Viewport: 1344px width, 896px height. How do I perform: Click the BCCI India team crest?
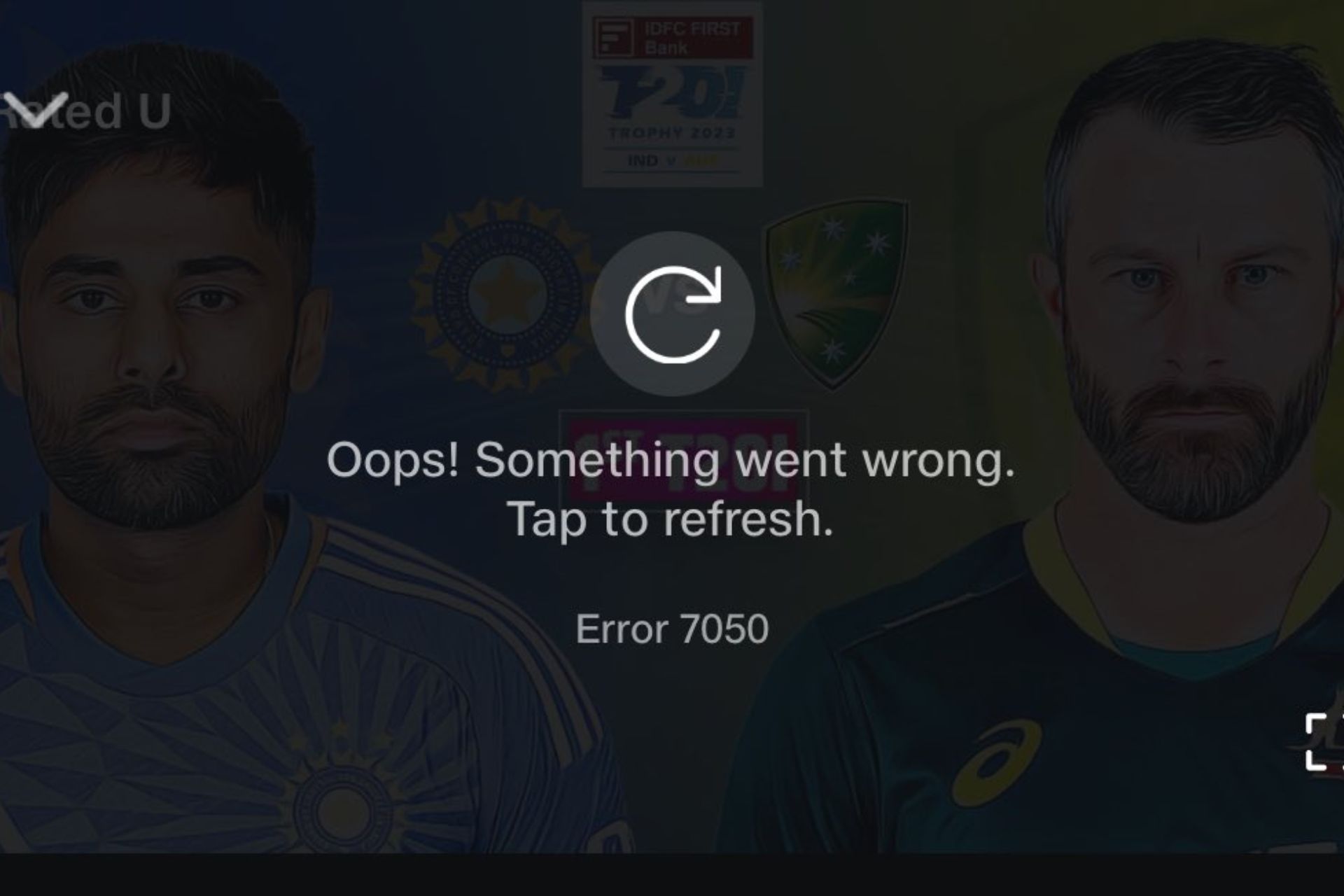505,295
